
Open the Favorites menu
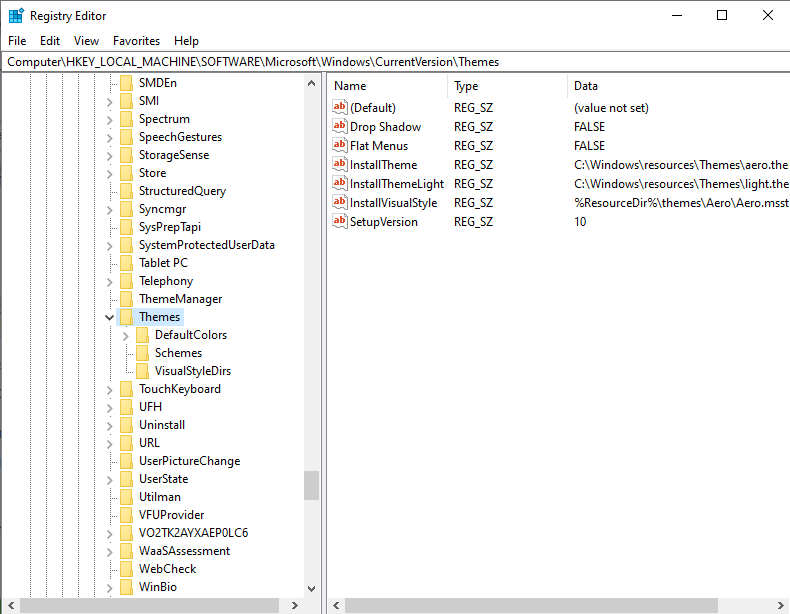click(x=136, y=41)
